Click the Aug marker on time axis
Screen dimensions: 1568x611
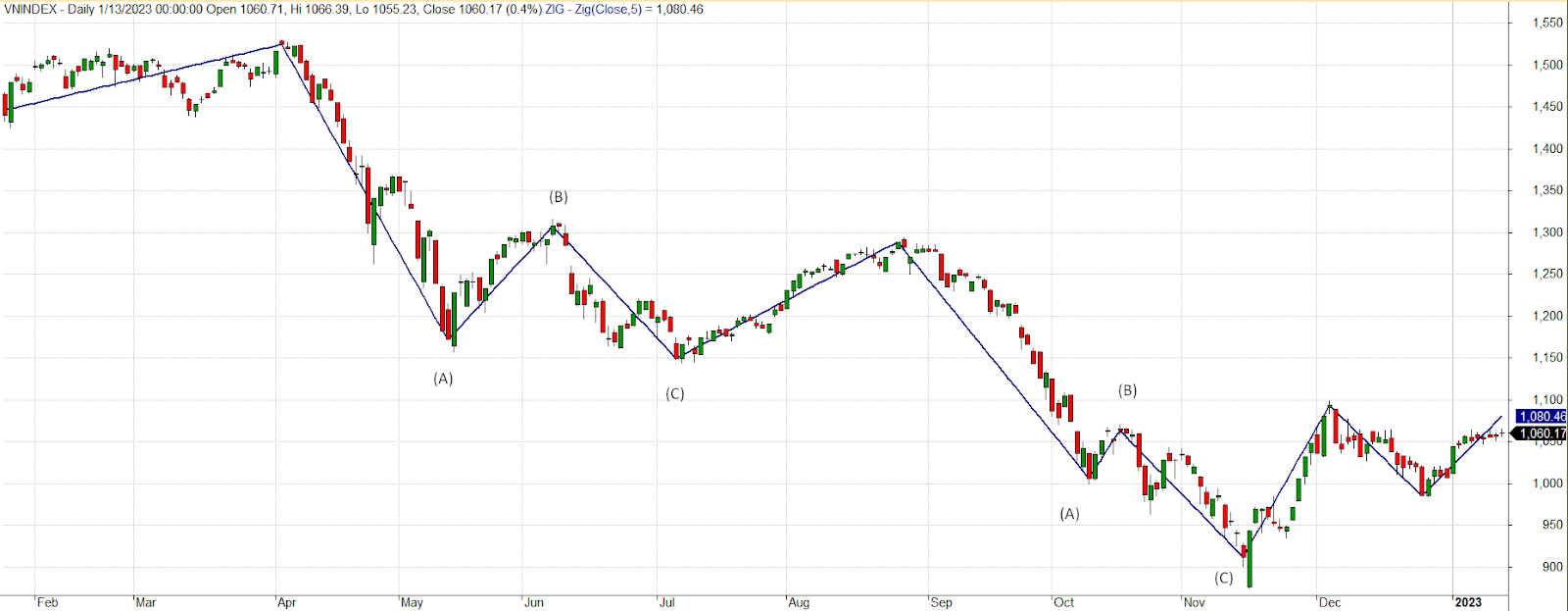point(799,602)
